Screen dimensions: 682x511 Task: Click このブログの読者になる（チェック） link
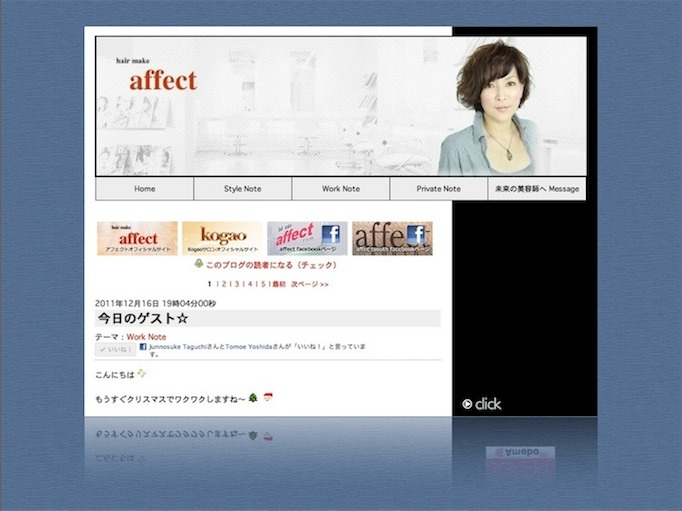point(271,266)
